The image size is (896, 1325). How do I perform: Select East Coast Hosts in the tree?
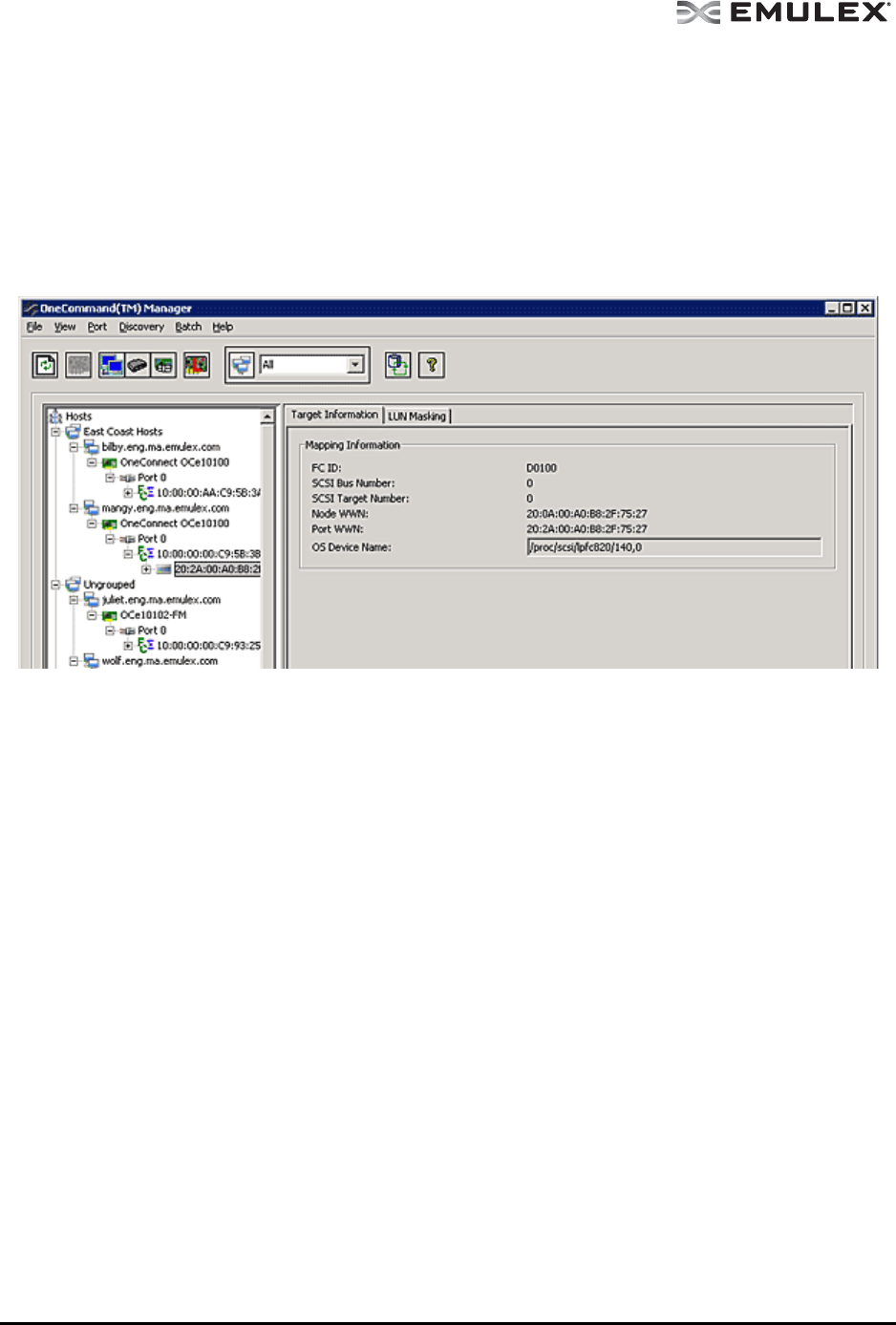point(123,432)
